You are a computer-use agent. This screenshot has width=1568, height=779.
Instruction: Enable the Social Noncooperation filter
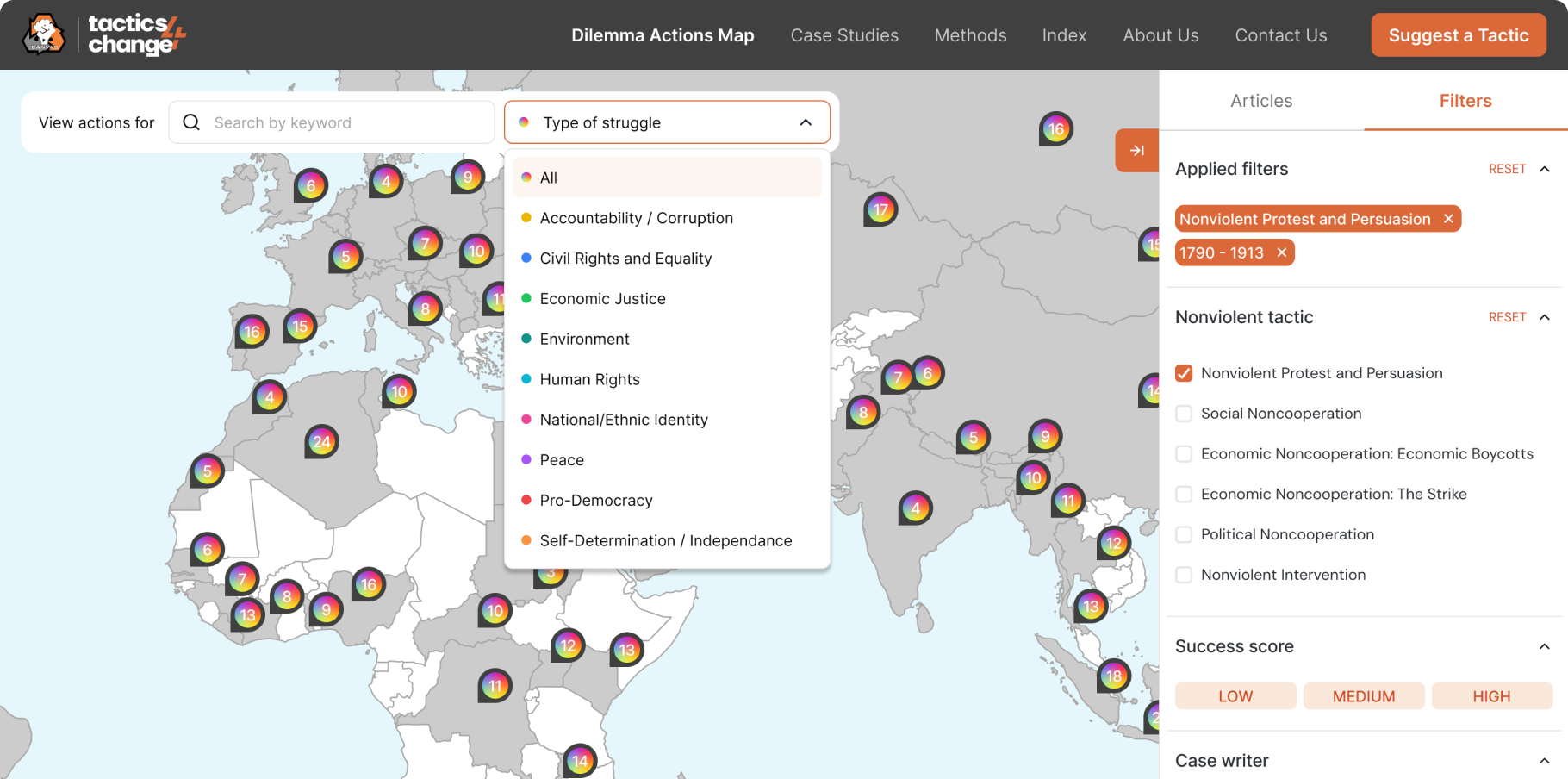coord(1184,414)
